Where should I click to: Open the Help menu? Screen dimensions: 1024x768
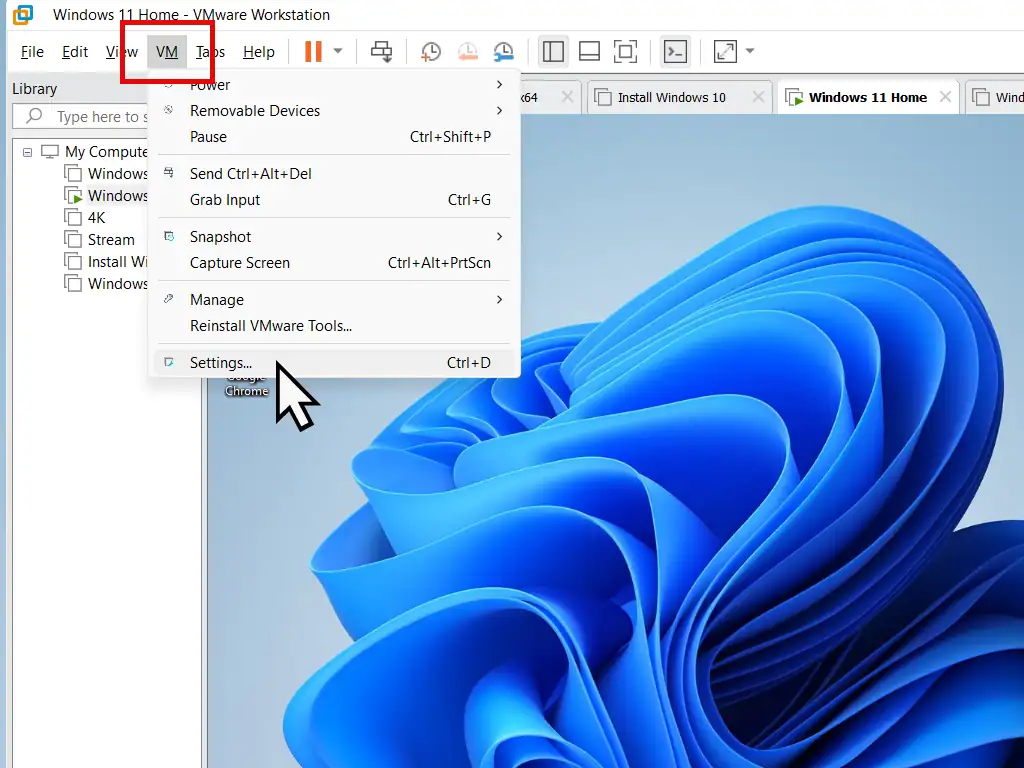259,52
